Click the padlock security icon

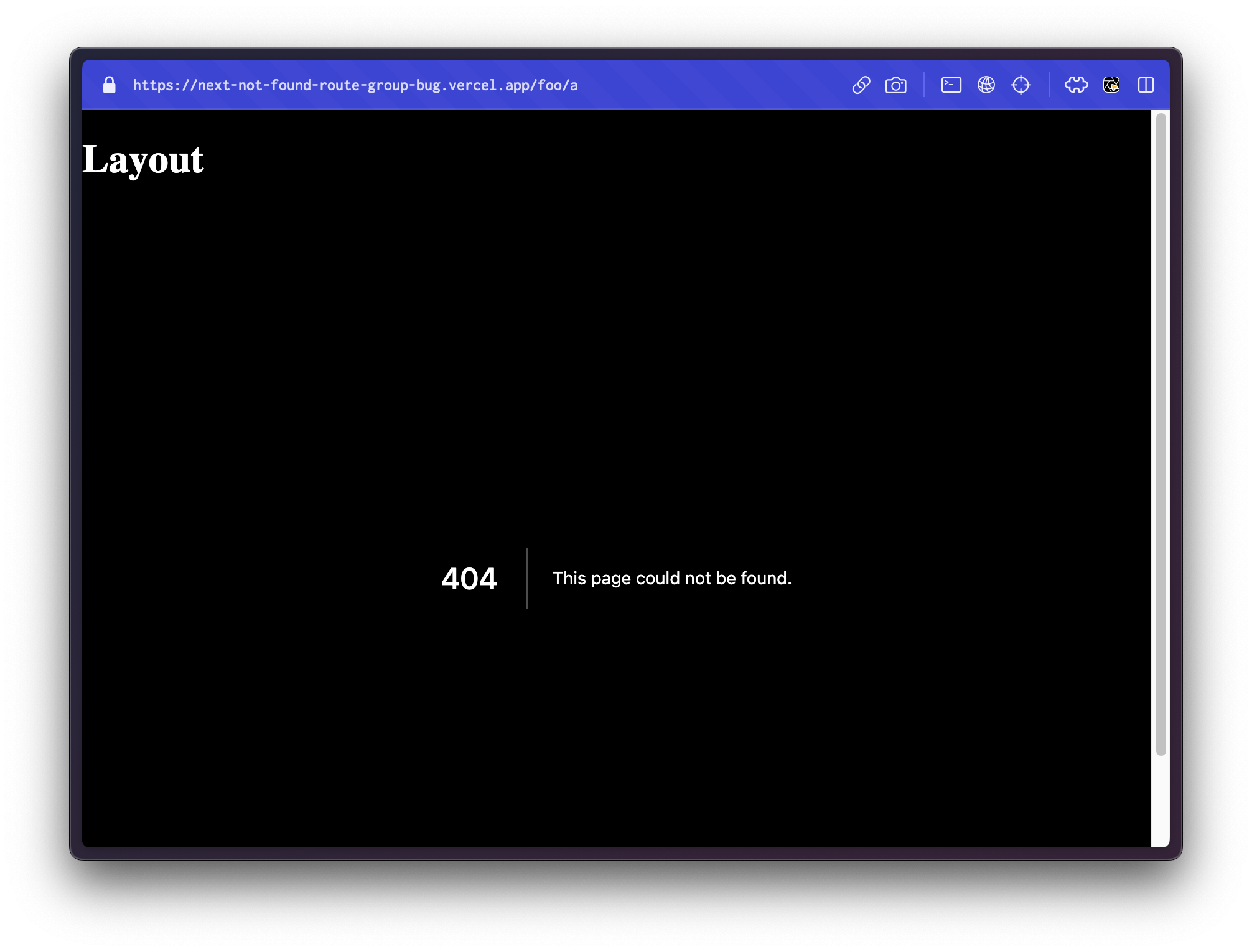110,85
